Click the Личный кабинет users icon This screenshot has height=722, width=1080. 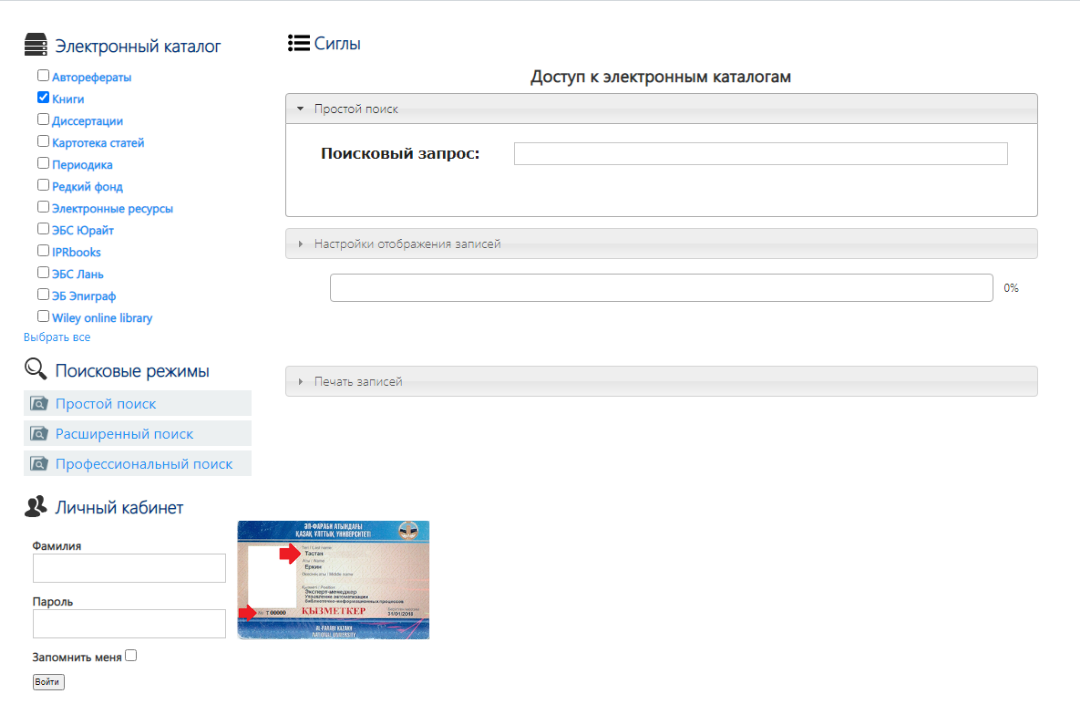click(36, 507)
